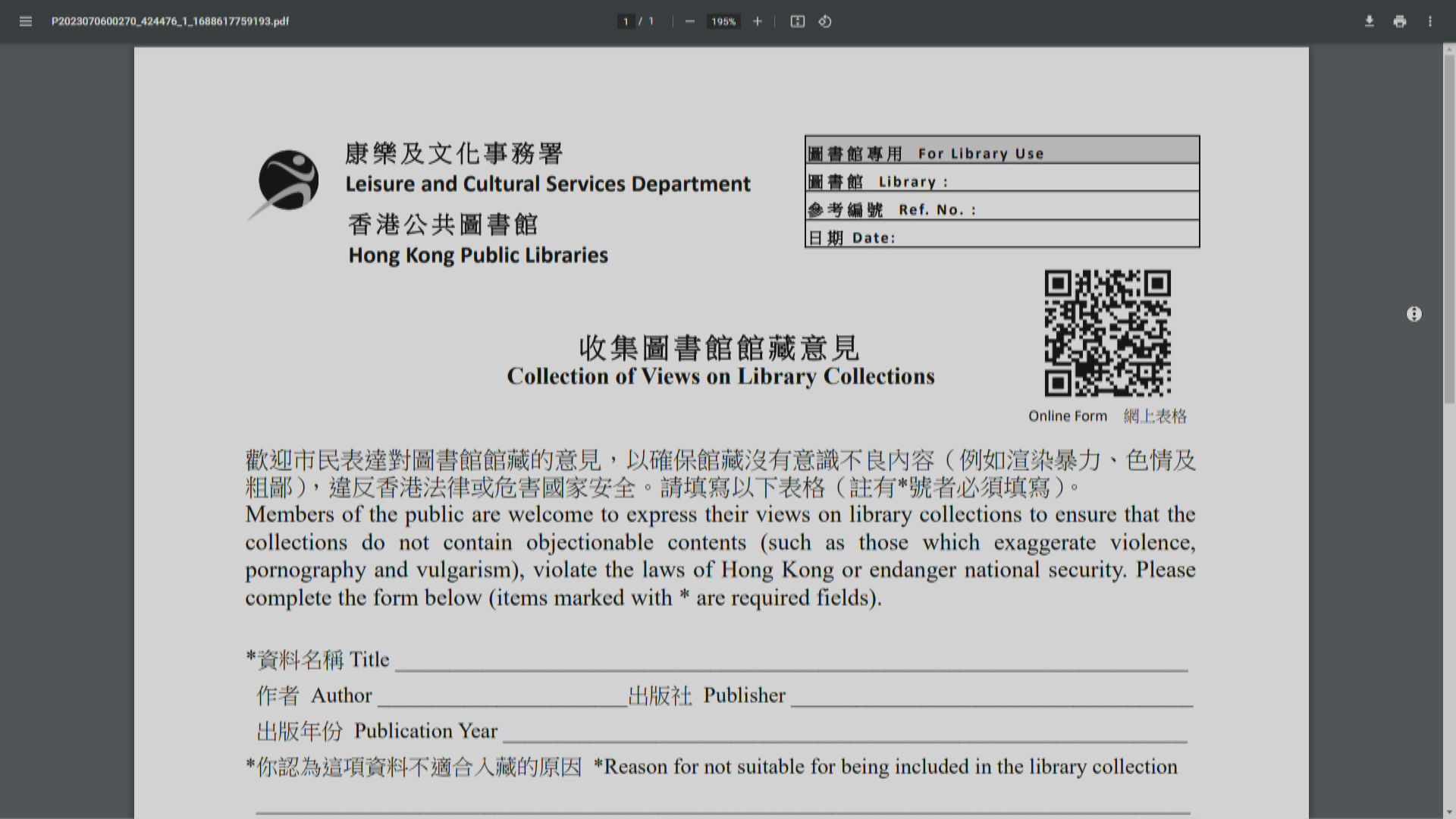
Task: Click the vertical scrollbar thumb
Action: pos(1449,227)
